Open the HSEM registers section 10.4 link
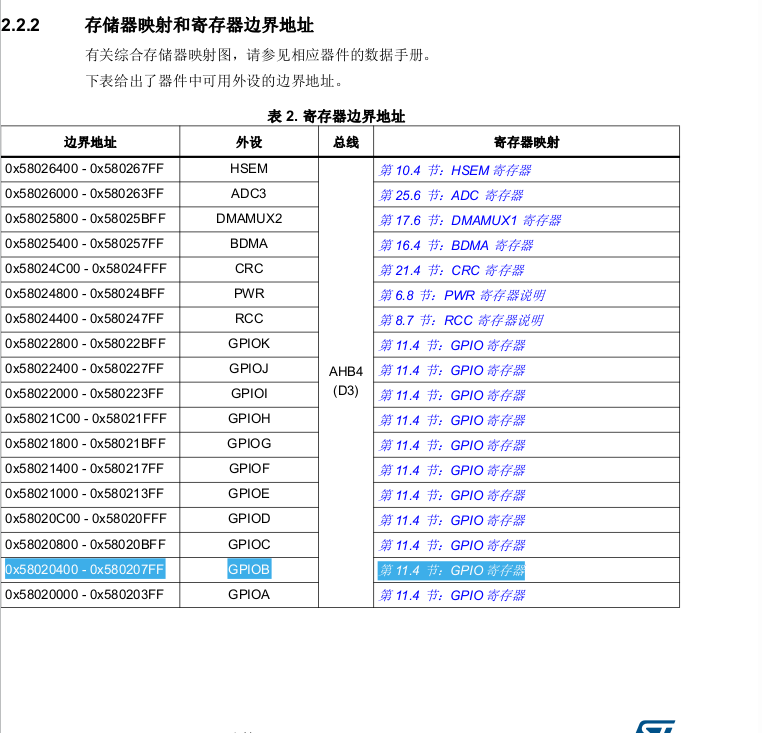 [x=455, y=171]
